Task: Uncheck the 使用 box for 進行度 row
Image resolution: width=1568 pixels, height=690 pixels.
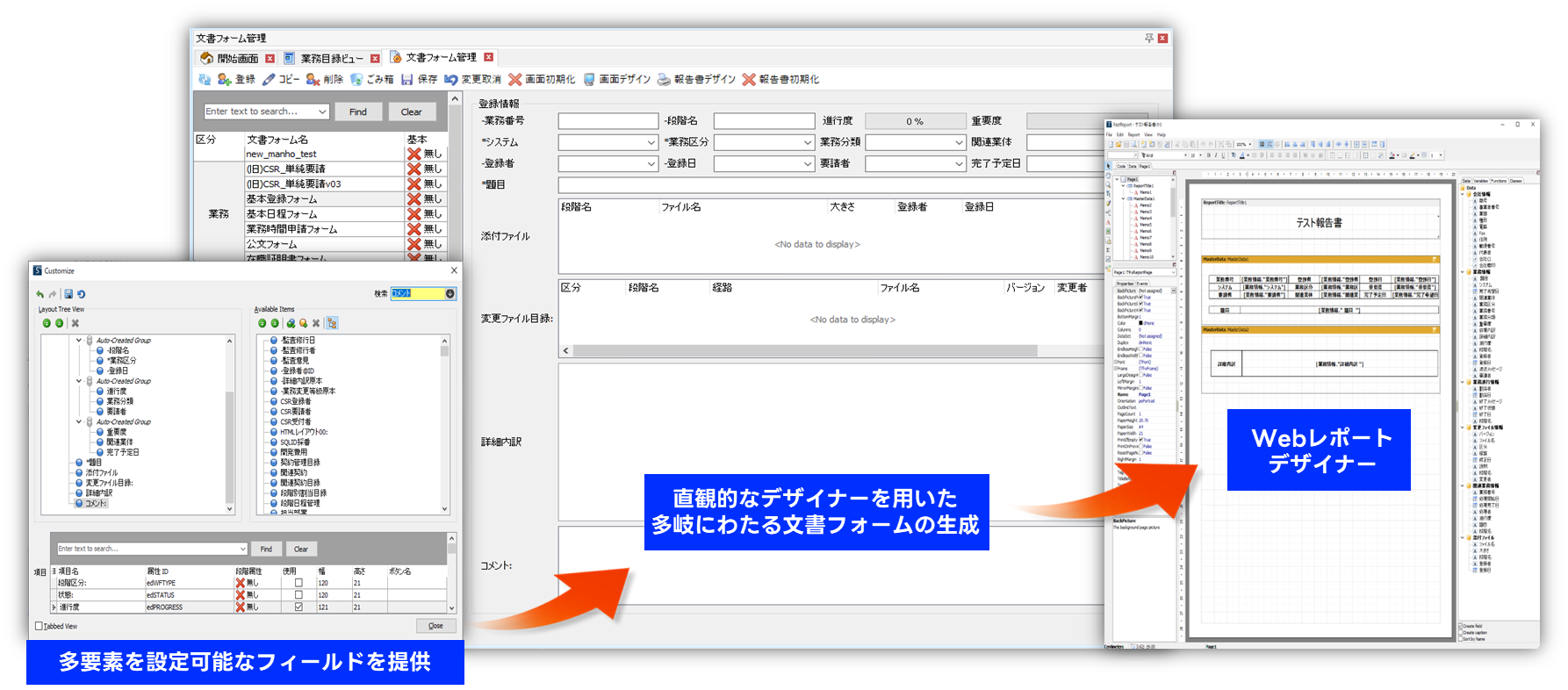Action: (298, 607)
